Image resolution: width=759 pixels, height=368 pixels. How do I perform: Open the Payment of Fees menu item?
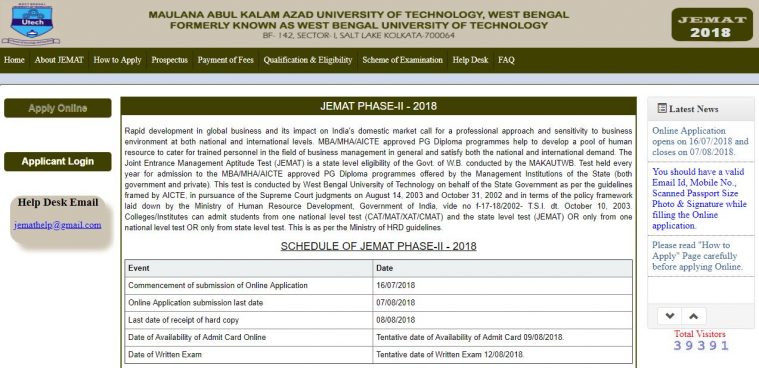[226, 60]
